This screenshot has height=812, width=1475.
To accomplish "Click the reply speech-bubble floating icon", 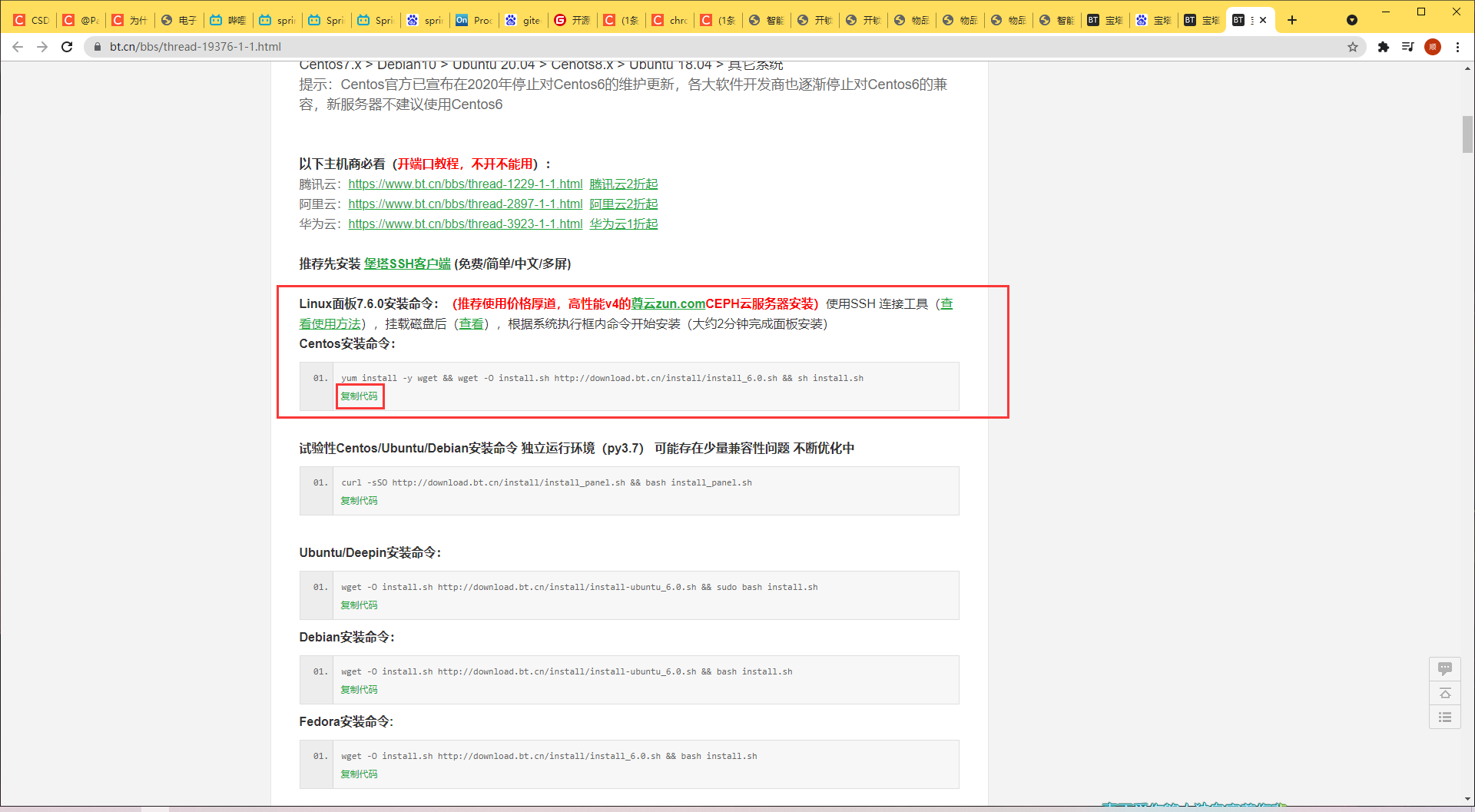I will pyautogui.click(x=1444, y=668).
